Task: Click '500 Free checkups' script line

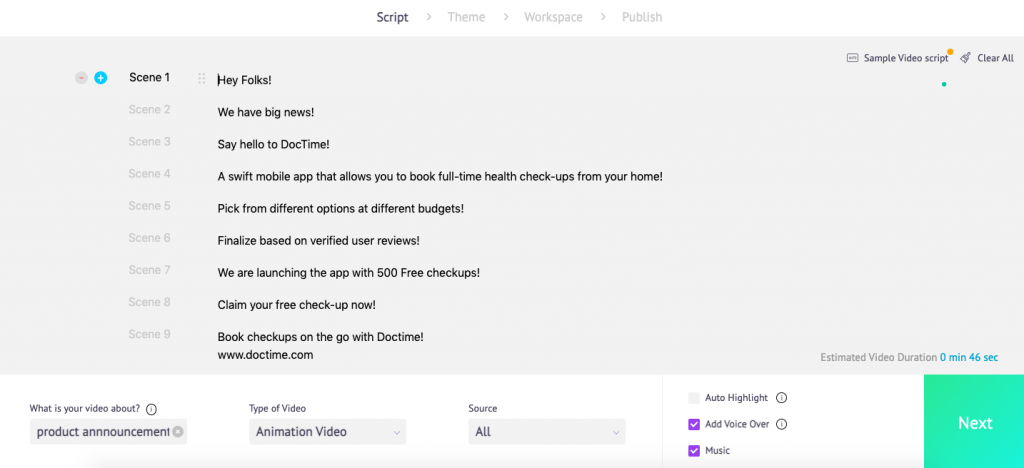Action: click(349, 272)
